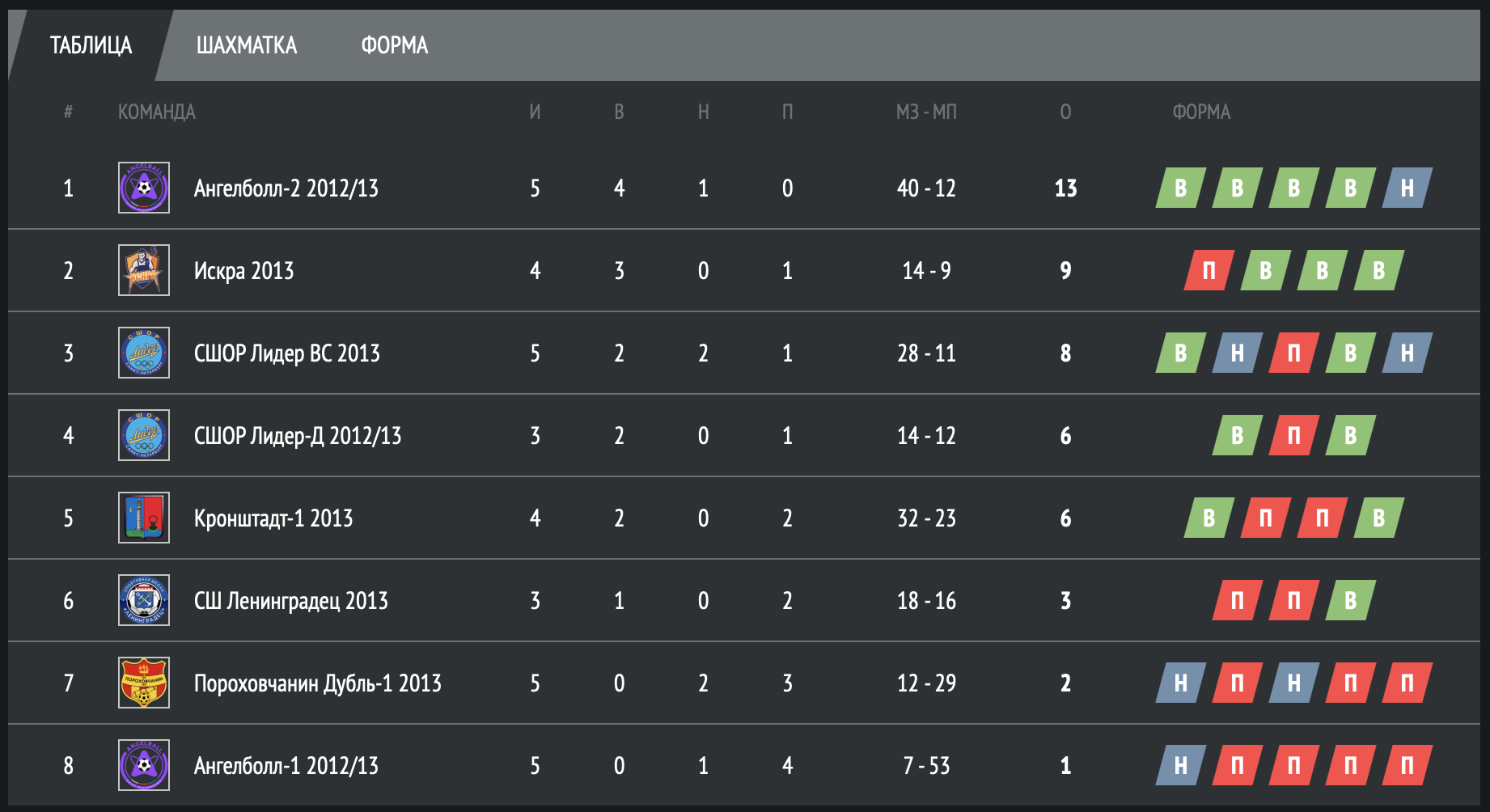Click СШ Ленинградец's green В form badge
This screenshot has height=812, width=1490.
(x=1351, y=600)
